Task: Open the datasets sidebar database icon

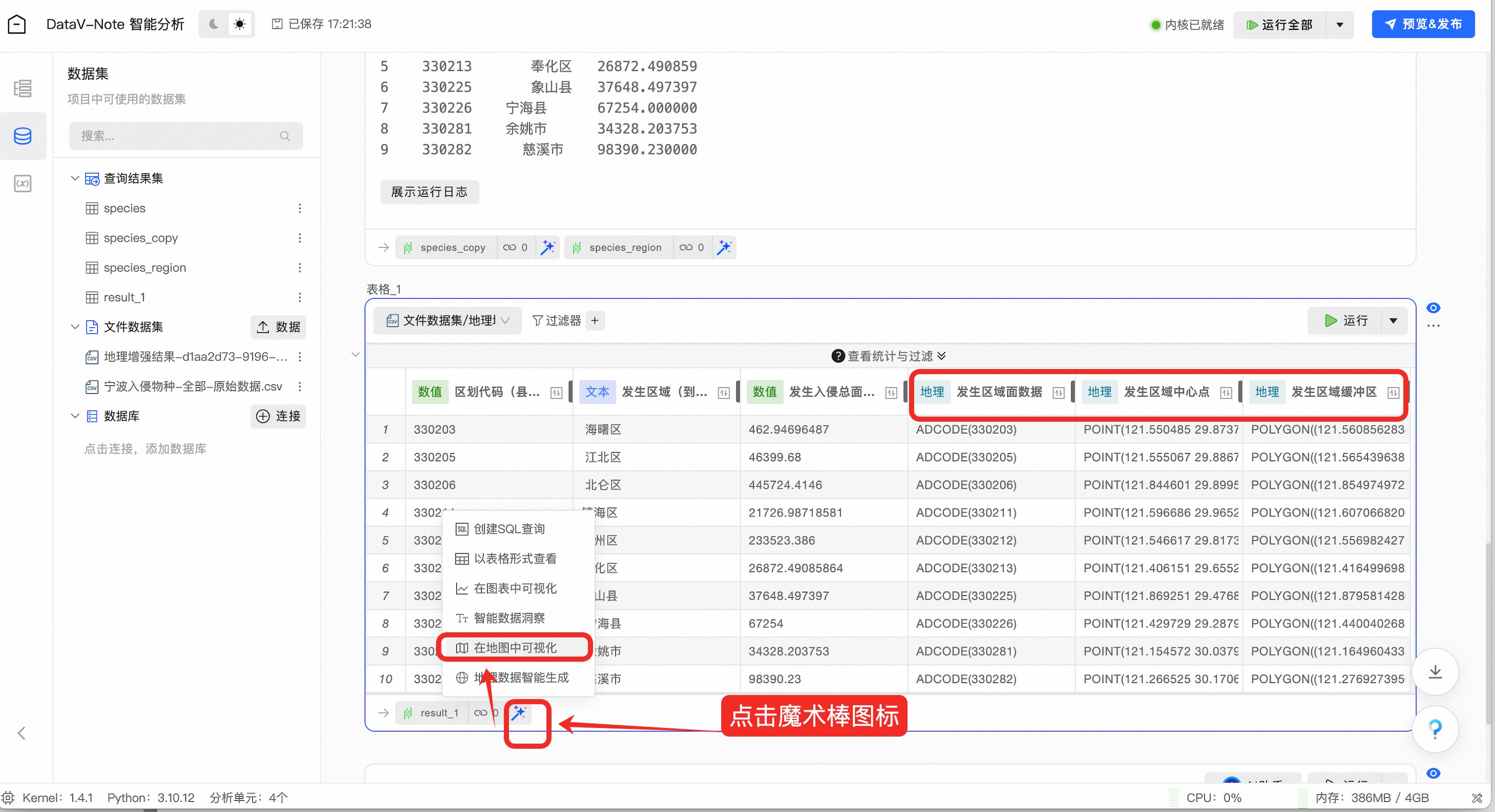Action: (x=23, y=136)
